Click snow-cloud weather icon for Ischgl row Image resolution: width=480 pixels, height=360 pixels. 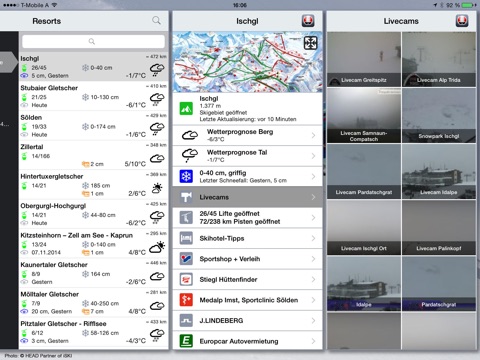tap(157, 70)
